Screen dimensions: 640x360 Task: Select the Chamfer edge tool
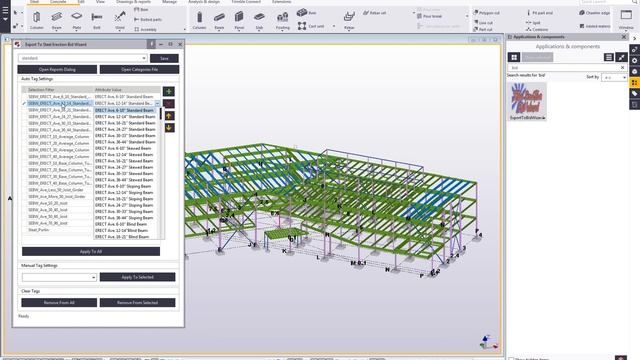point(594,13)
